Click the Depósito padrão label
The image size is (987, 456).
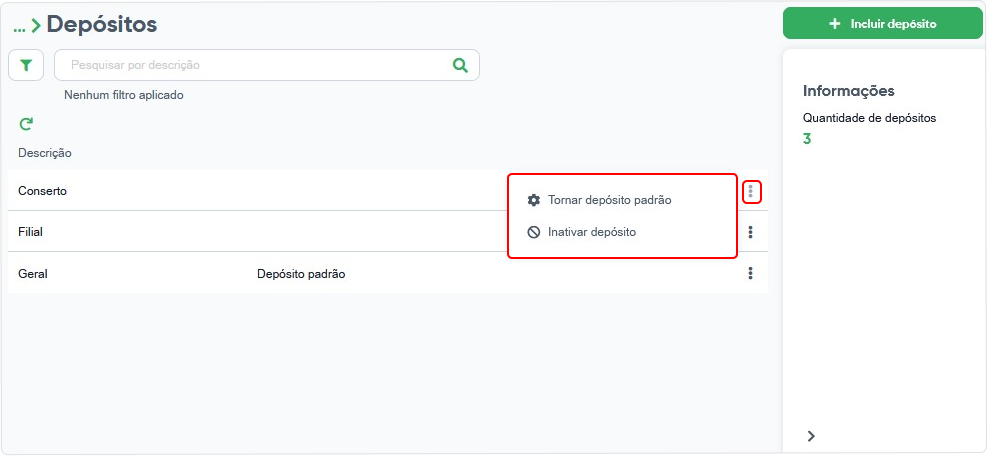click(x=301, y=275)
